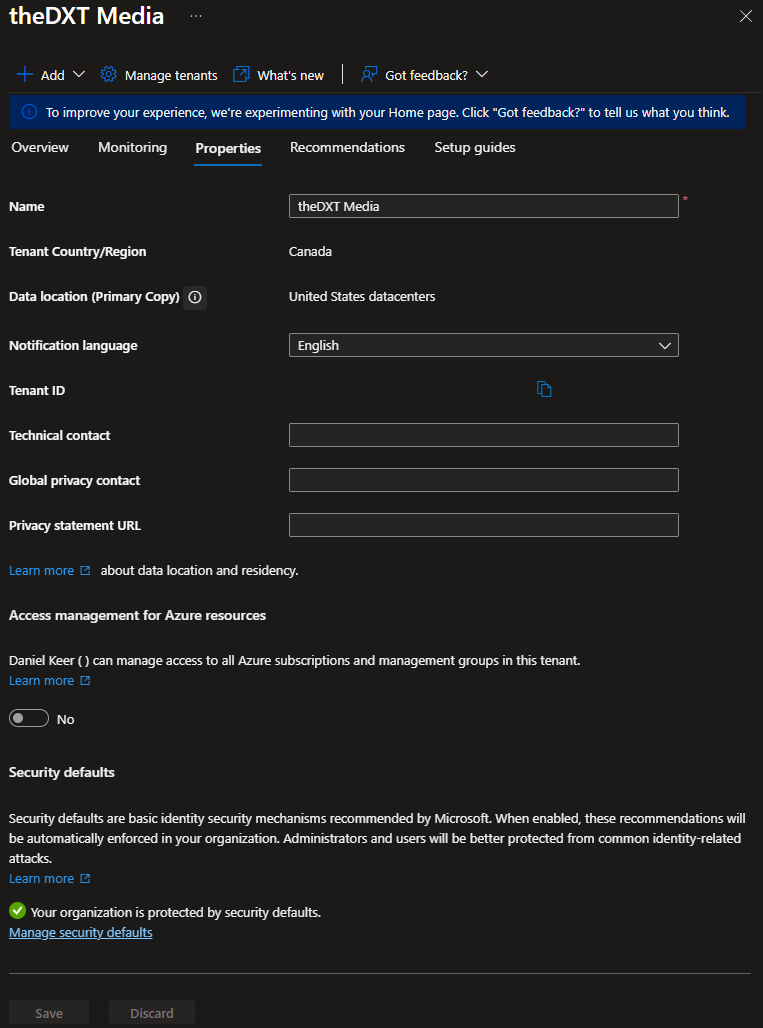Copy the Tenant ID with the copy icon
The width and height of the screenshot is (763, 1028).
544,389
